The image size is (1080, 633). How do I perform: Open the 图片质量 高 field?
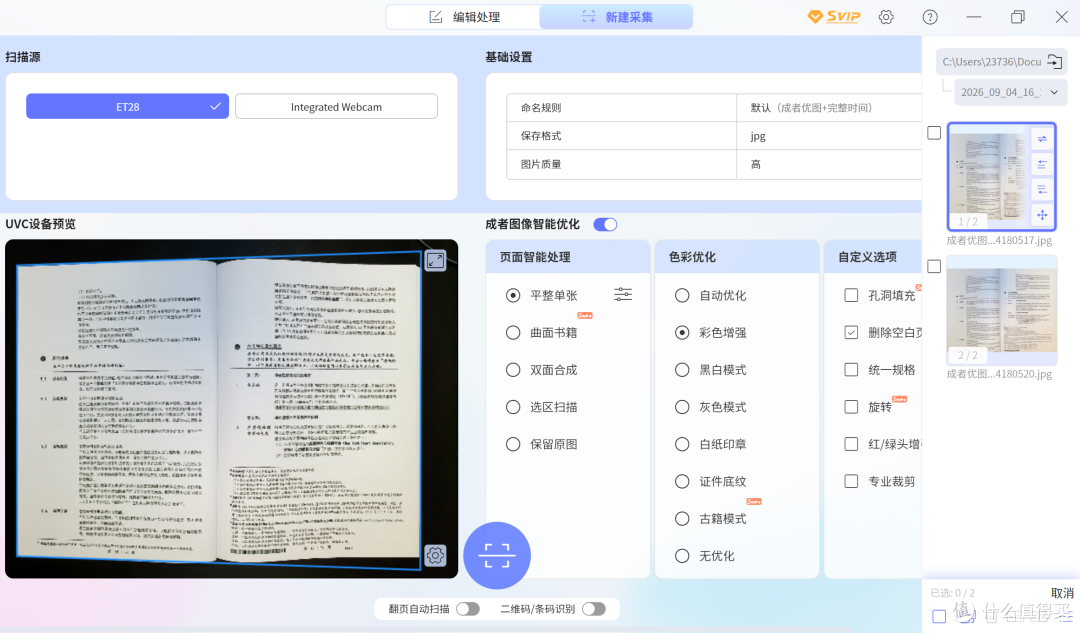[829, 164]
